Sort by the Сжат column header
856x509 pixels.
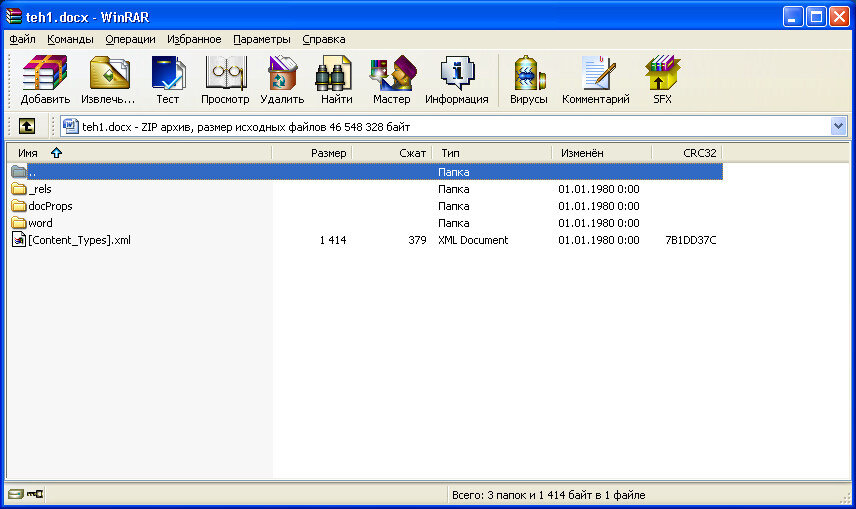392,153
